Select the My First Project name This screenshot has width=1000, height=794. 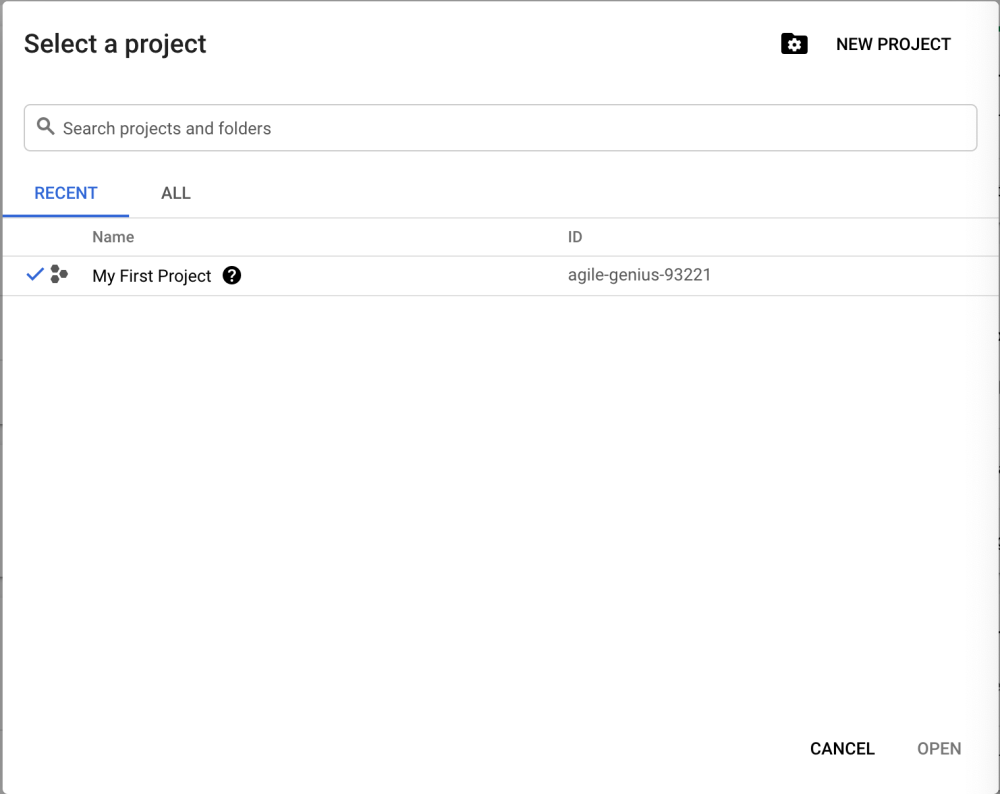(x=152, y=276)
